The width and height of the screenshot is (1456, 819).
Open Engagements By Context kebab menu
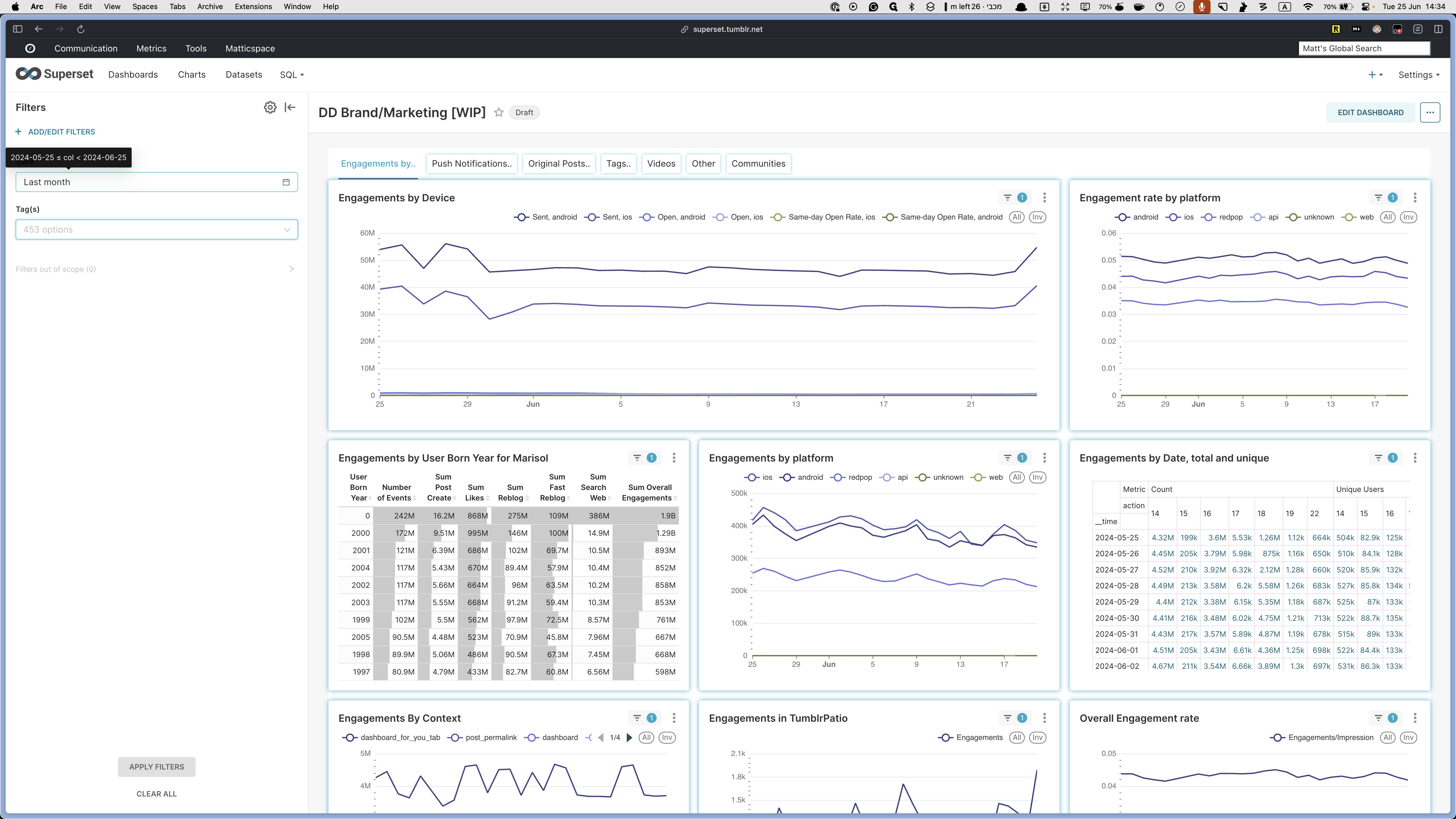click(674, 718)
